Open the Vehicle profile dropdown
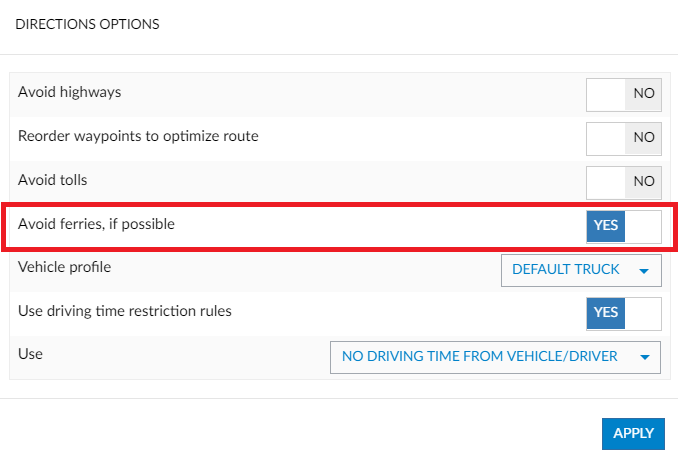 580,269
